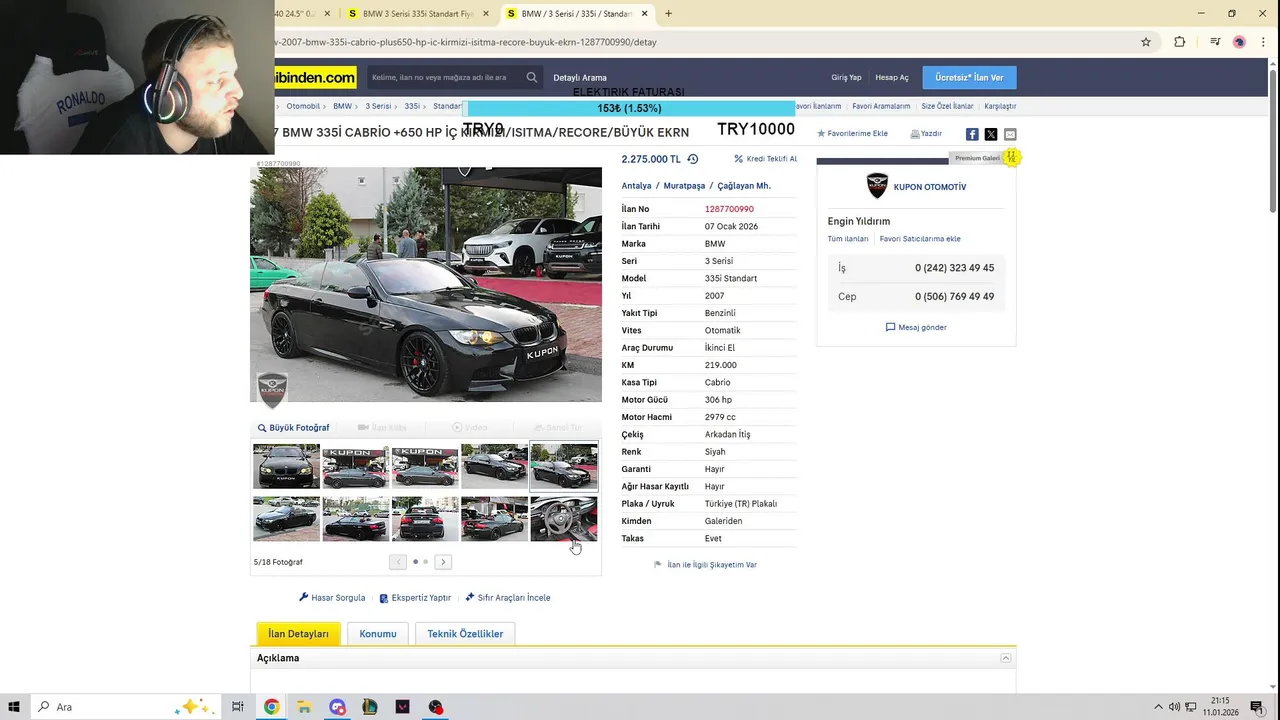The image size is (1280, 720).
Task: Switch to the Konumu tab
Action: (x=378, y=633)
